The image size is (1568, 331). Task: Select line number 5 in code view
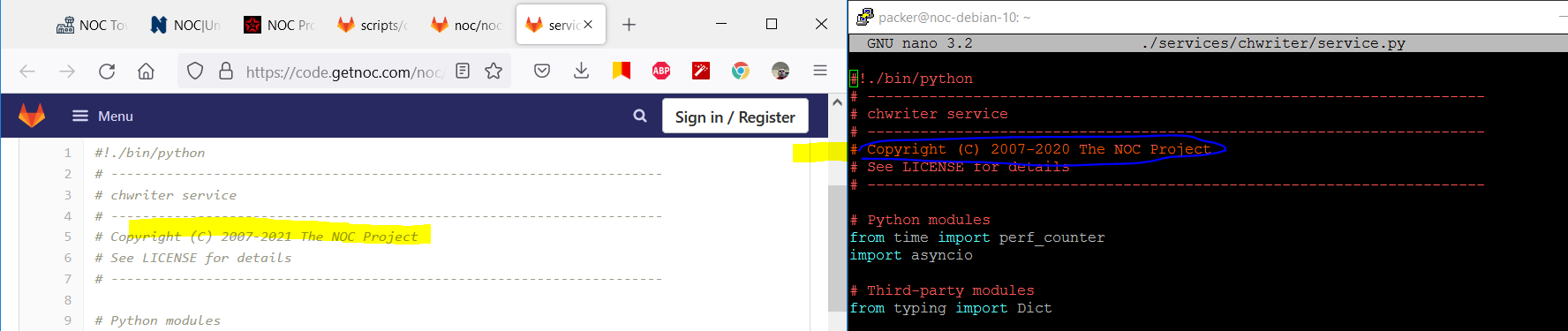click(67, 237)
